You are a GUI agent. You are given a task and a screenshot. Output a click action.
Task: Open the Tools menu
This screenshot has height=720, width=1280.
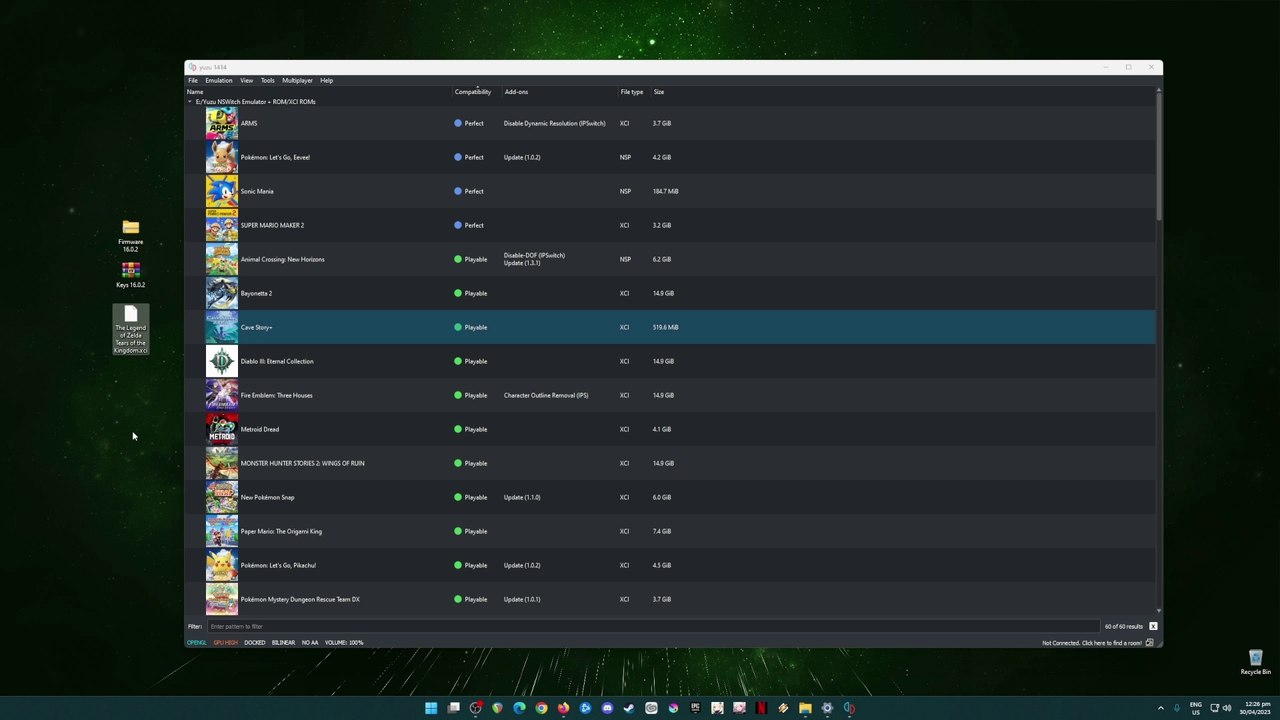click(268, 81)
